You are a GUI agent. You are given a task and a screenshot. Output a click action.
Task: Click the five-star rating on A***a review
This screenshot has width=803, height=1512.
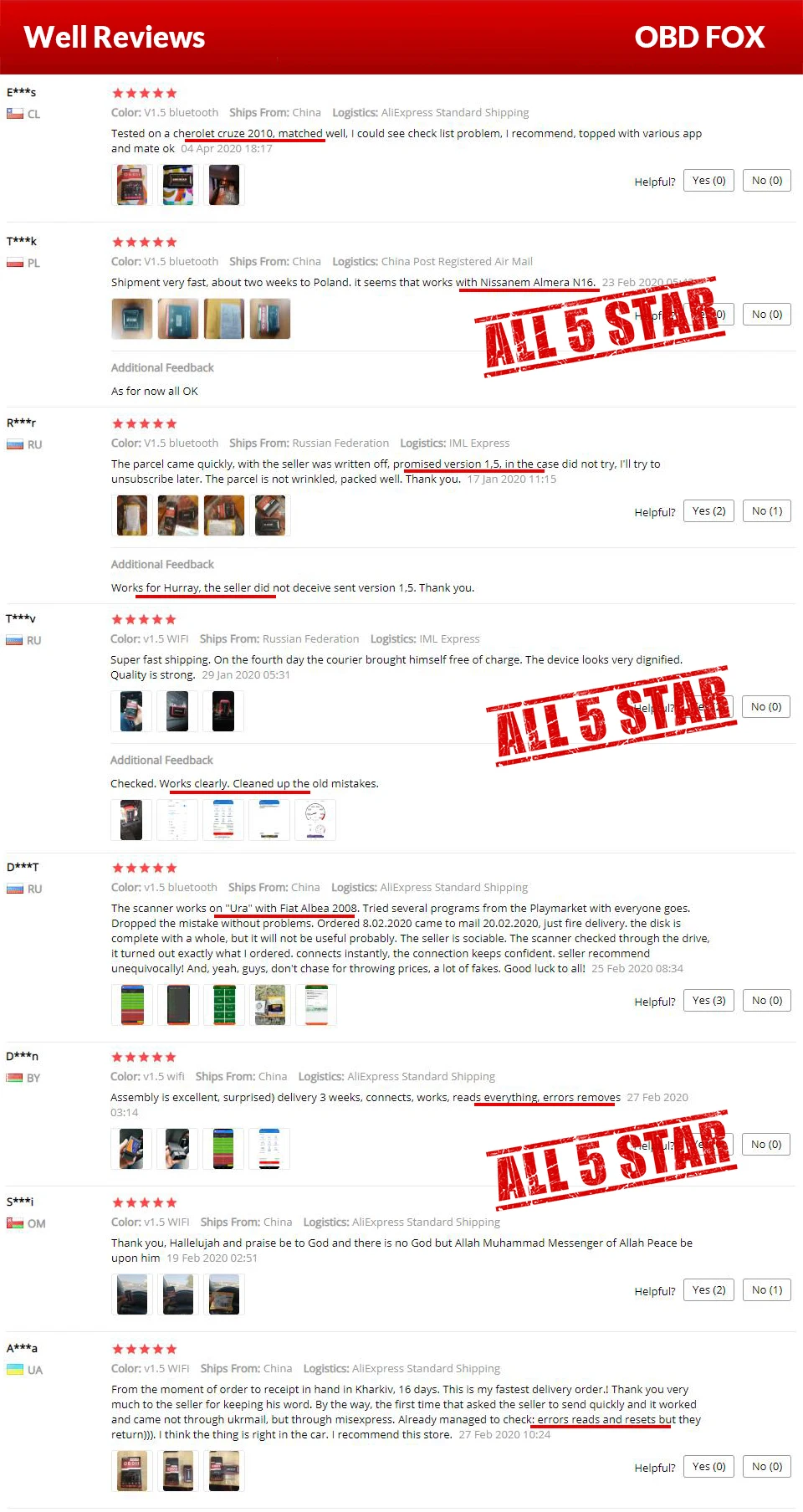144,1349
